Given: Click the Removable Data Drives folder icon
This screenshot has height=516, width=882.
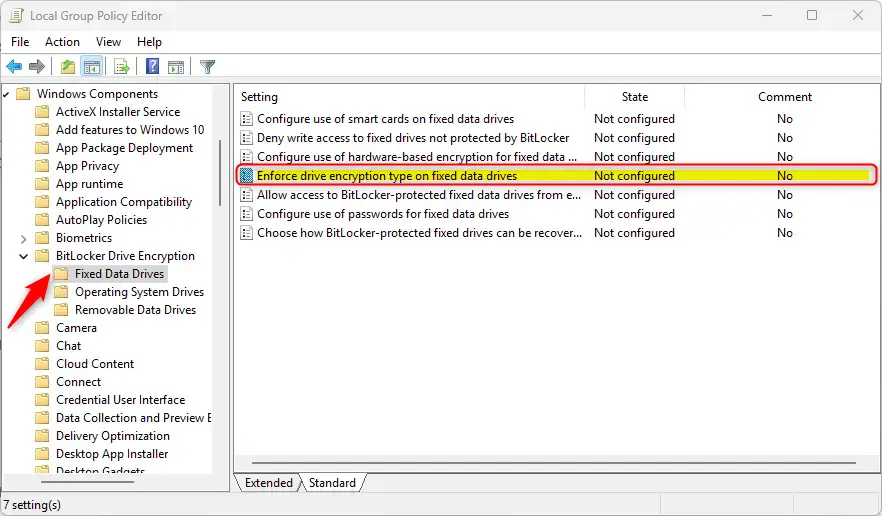Looking at the screenshot, I should [61, 309].
